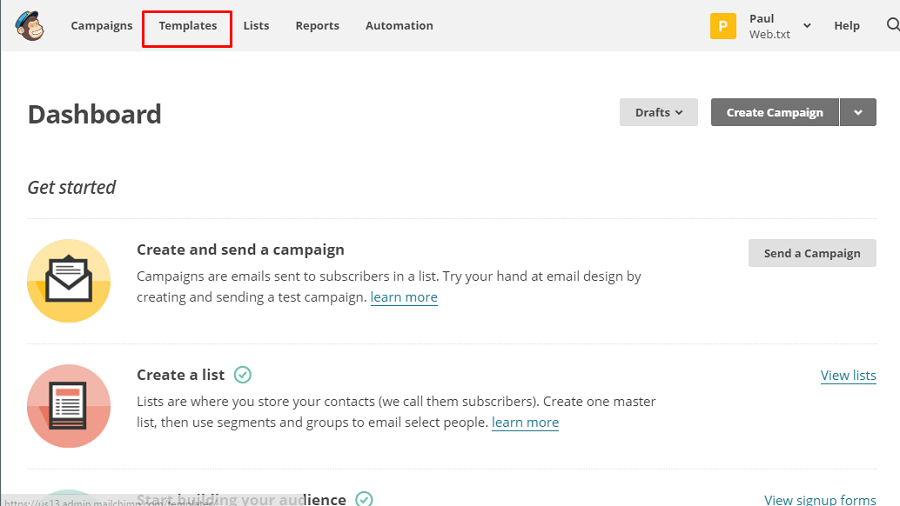
Task: Click the account name Paul
Action: pos(762,18)
